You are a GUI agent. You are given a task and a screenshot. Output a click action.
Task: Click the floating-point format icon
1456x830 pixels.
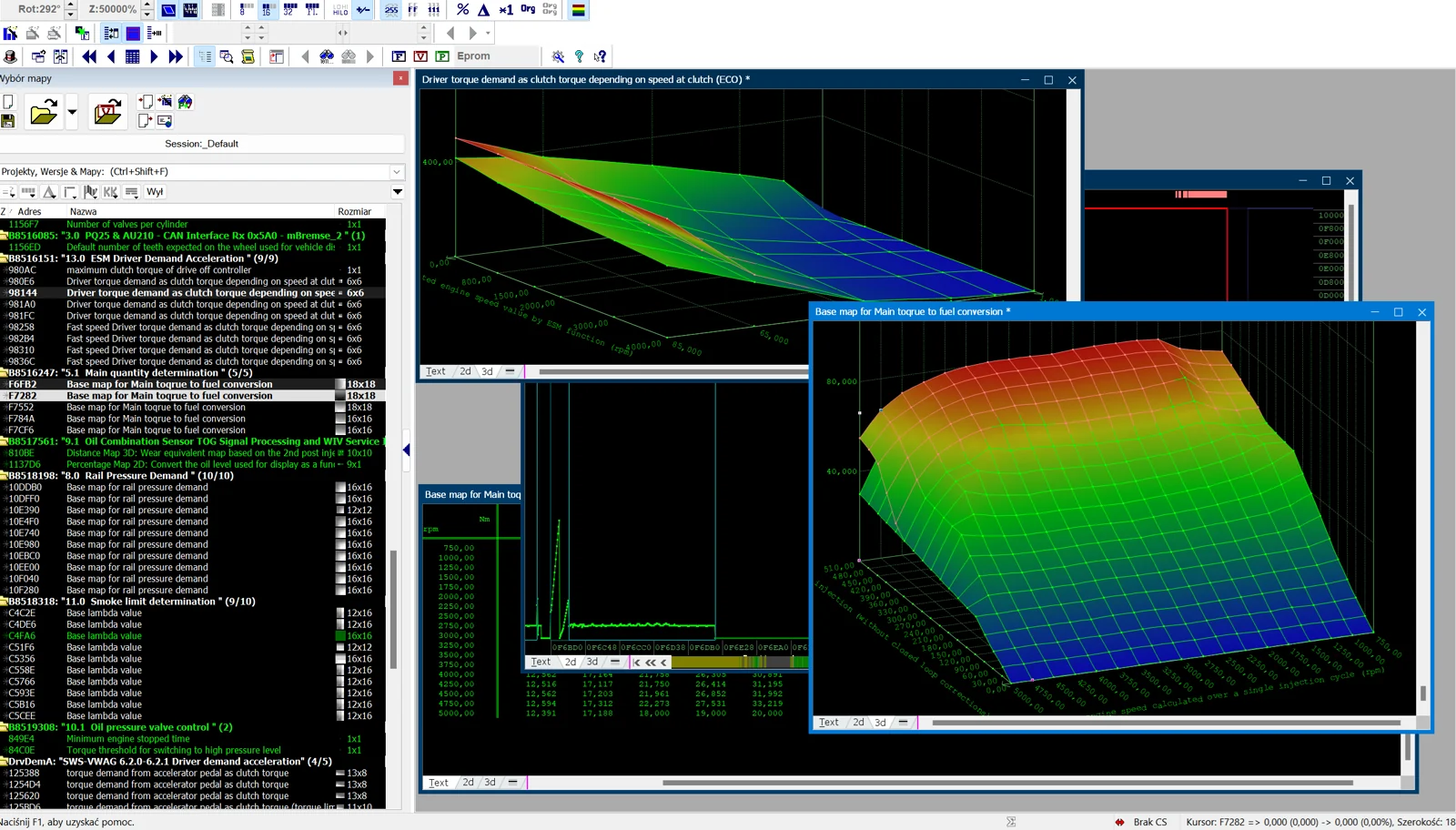[312, 10]
